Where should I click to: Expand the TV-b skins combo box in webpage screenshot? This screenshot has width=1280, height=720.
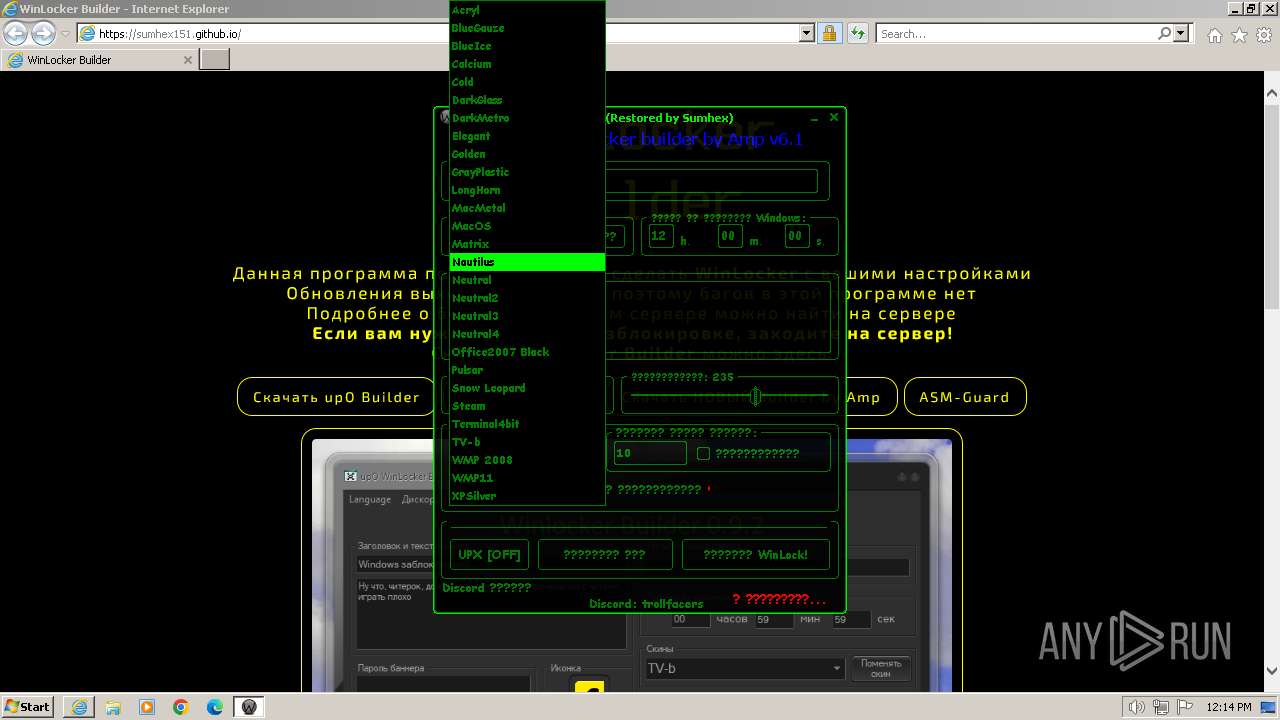coord(837,668)
